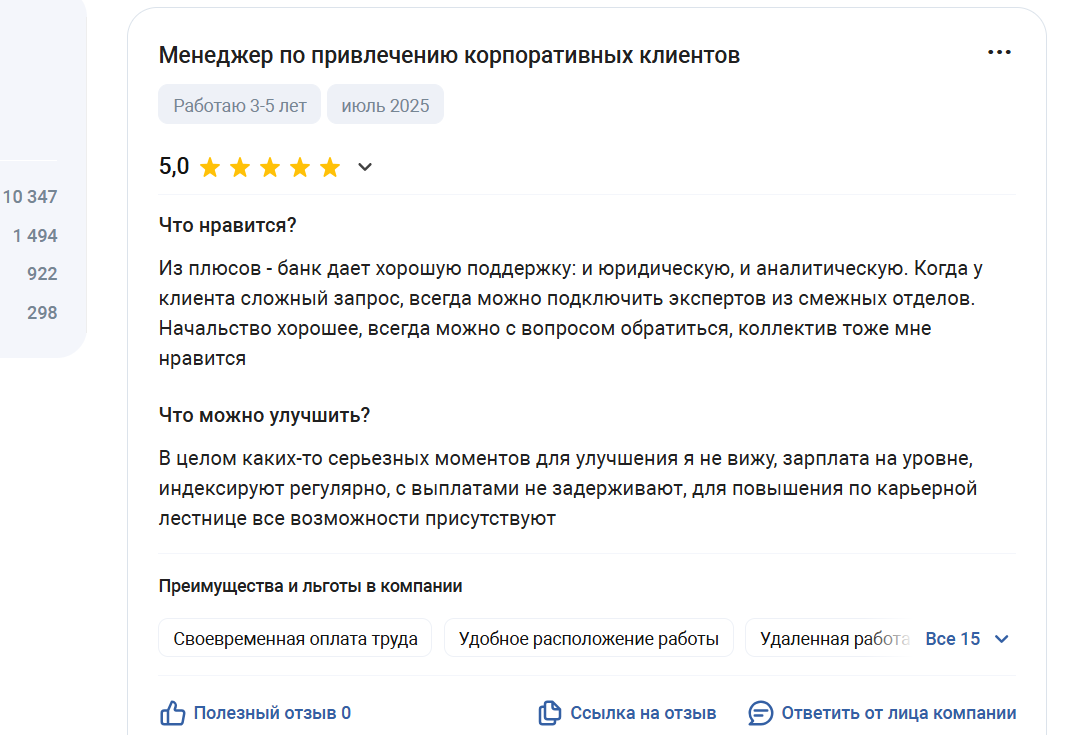The width and height of the screenshot is (1092, 735).
Task: Reply via 'Ответить от лица компании'
Action: pos(898,713)
